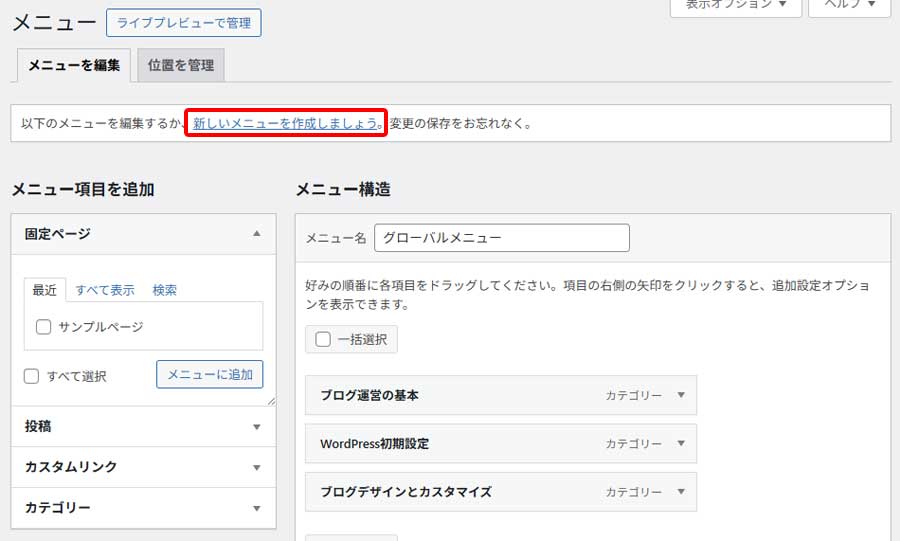Open the 検索 sub-tab
Viewport: 900px width, 541px height.
(x=165, y=290)
